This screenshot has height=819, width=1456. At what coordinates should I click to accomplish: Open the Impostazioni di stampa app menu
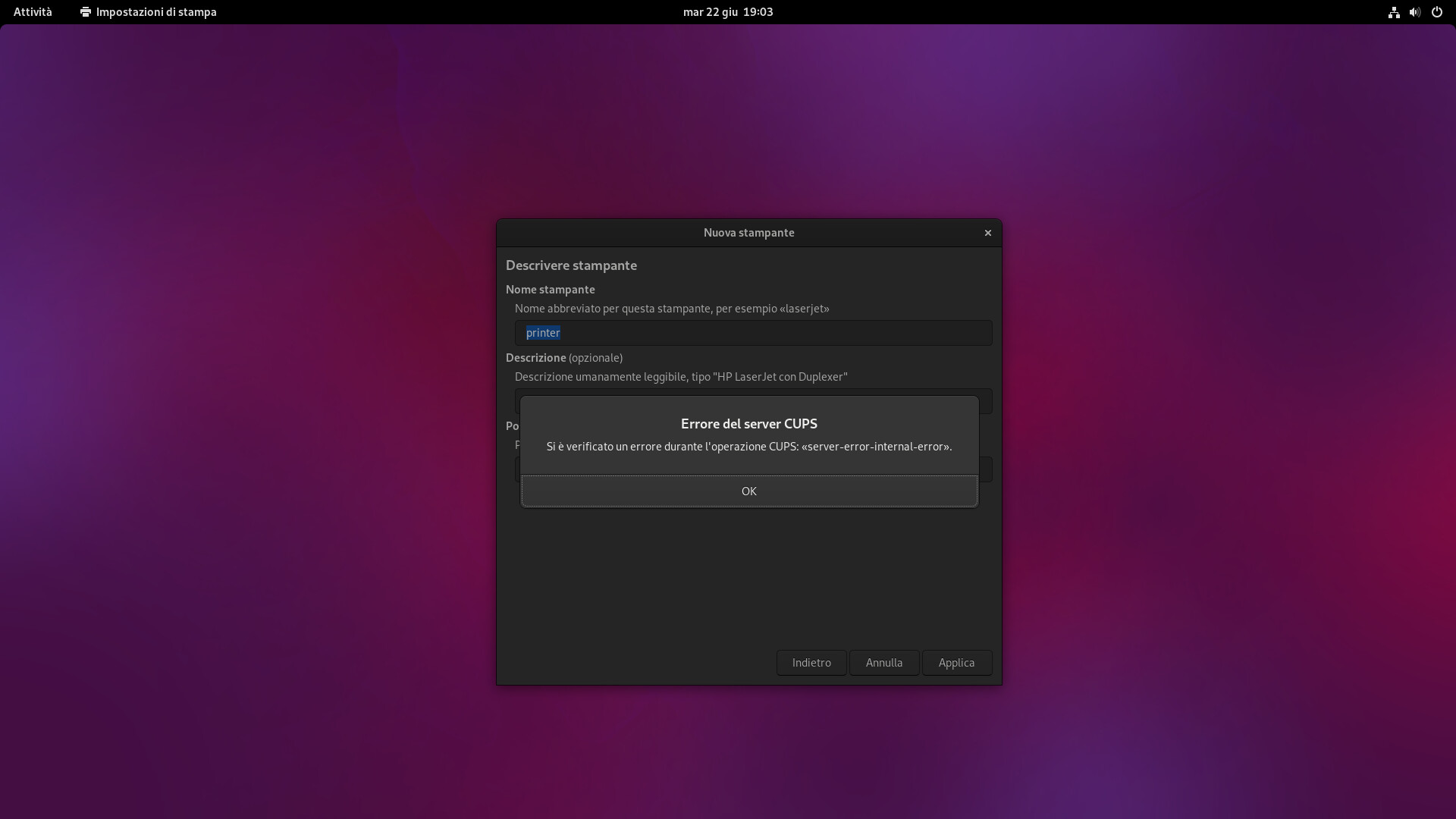(155, 12)
